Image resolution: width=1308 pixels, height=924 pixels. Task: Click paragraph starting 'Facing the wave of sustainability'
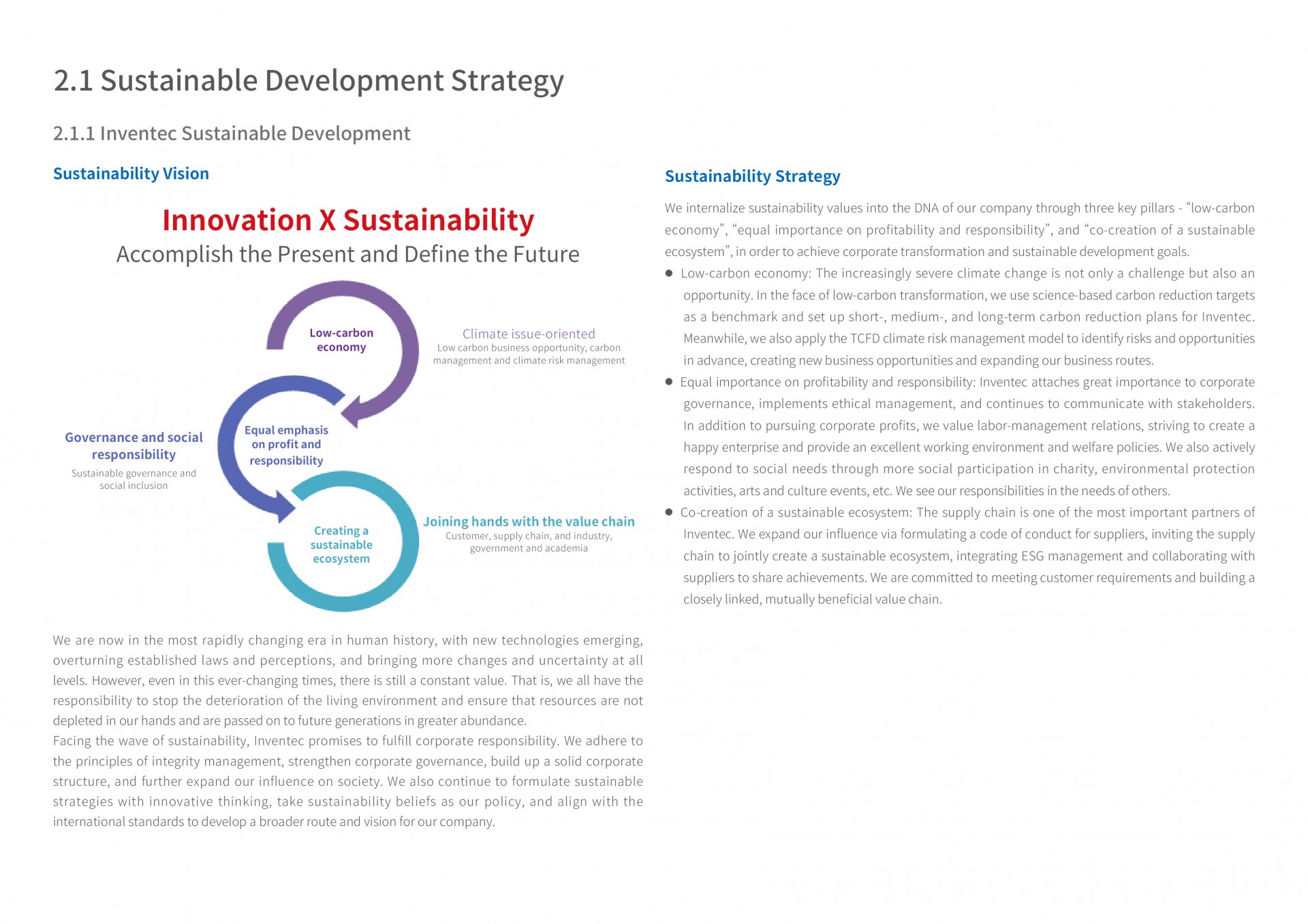tap(348, 781)
